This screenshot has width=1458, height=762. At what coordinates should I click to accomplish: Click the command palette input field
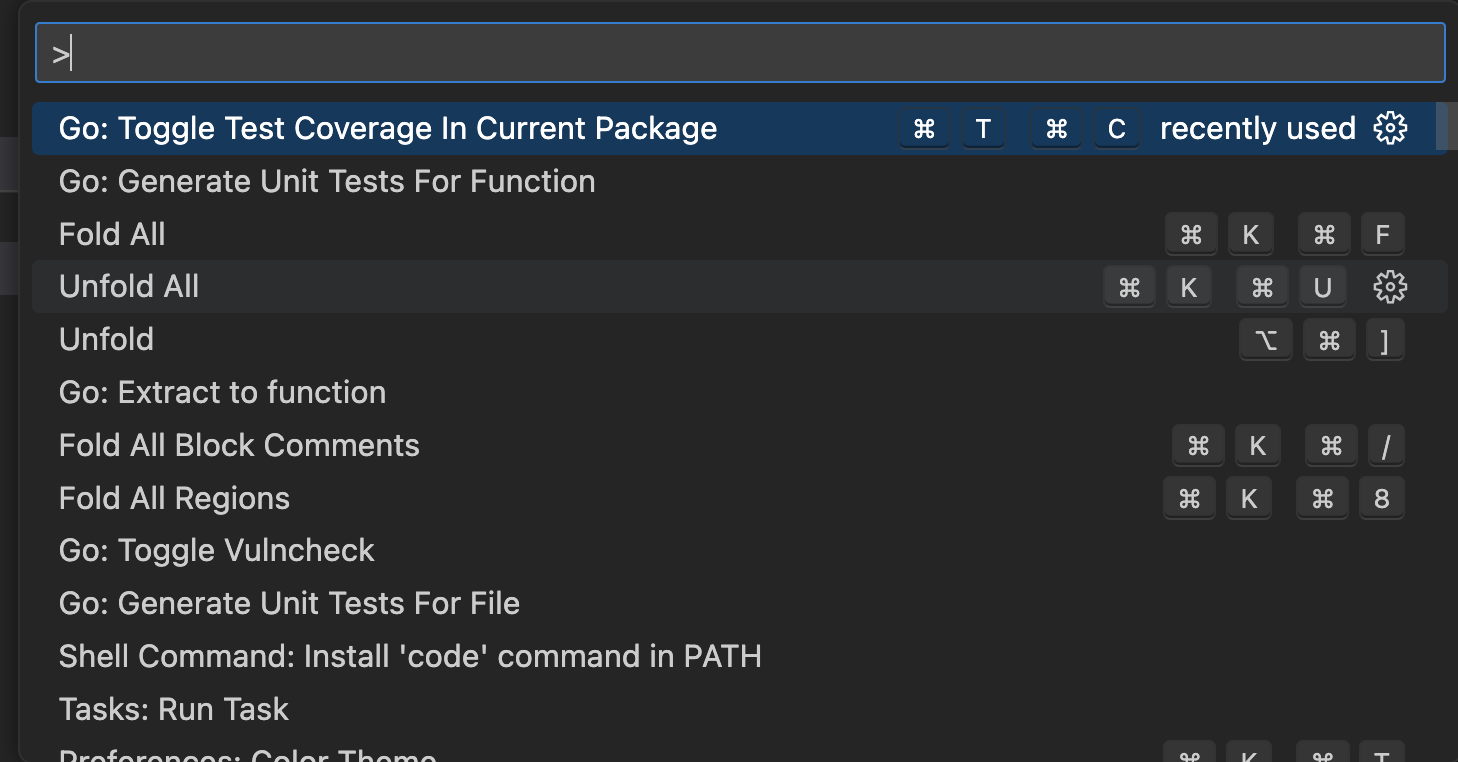tap(728, 51)
